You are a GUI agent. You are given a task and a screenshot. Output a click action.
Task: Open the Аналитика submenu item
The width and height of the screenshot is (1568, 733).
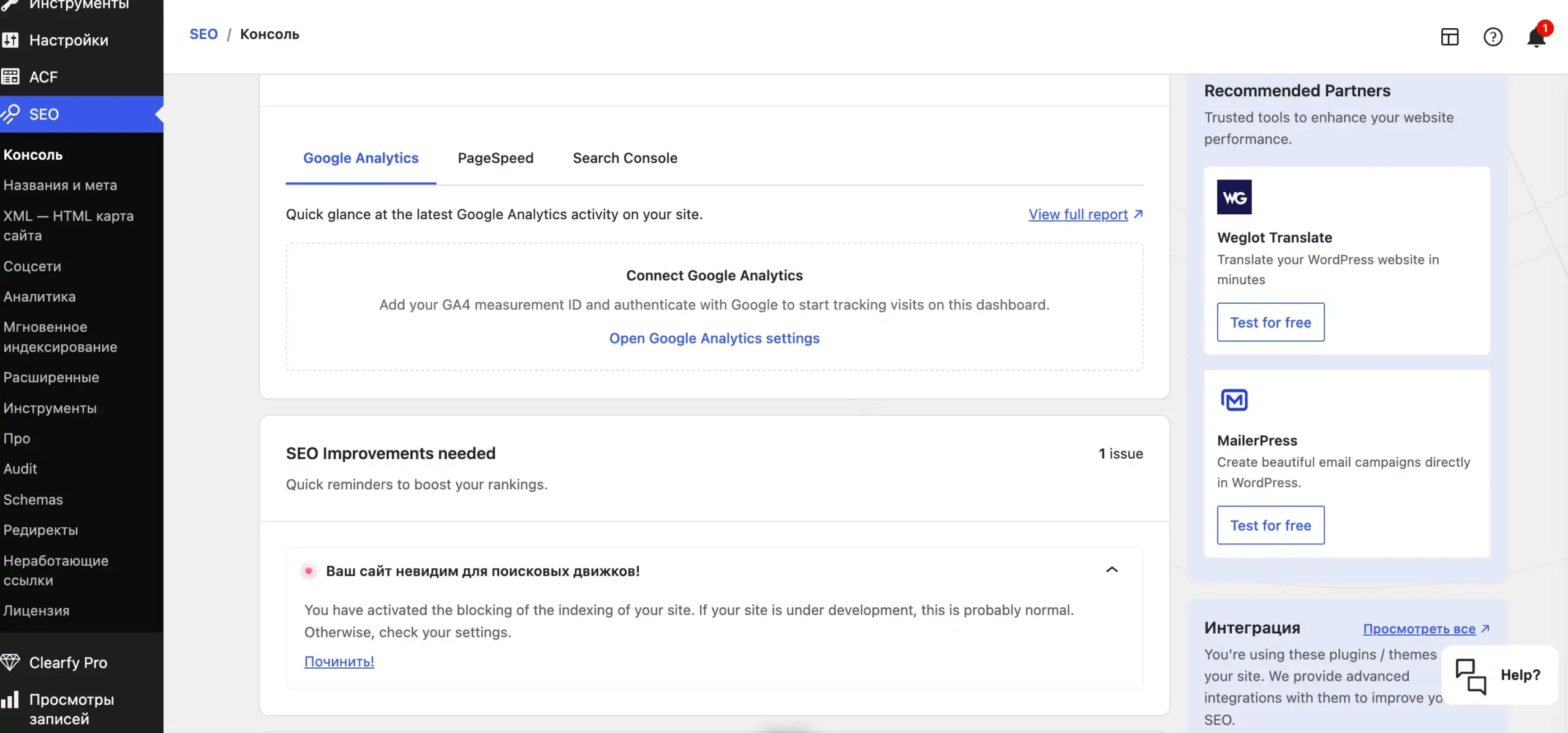(39, 296)
